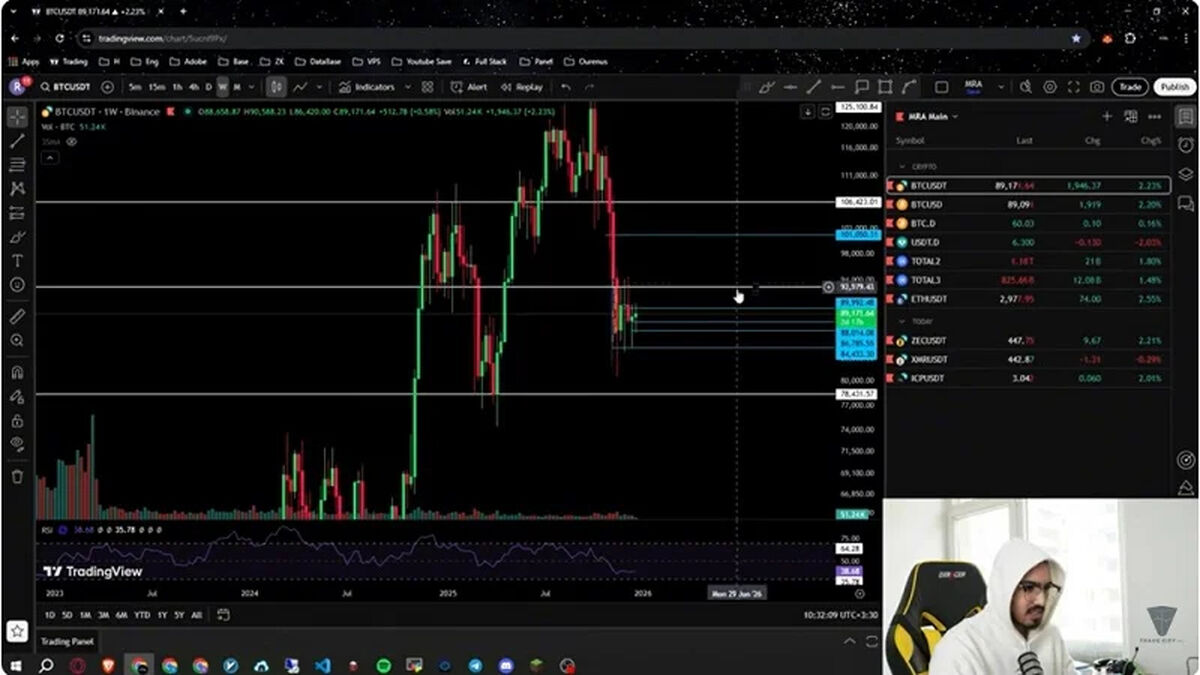The width and height of the screenshot is (1200, 675).
Task: Click the symbol search BTCUSDT box
Action: click(x=65, y=87)
